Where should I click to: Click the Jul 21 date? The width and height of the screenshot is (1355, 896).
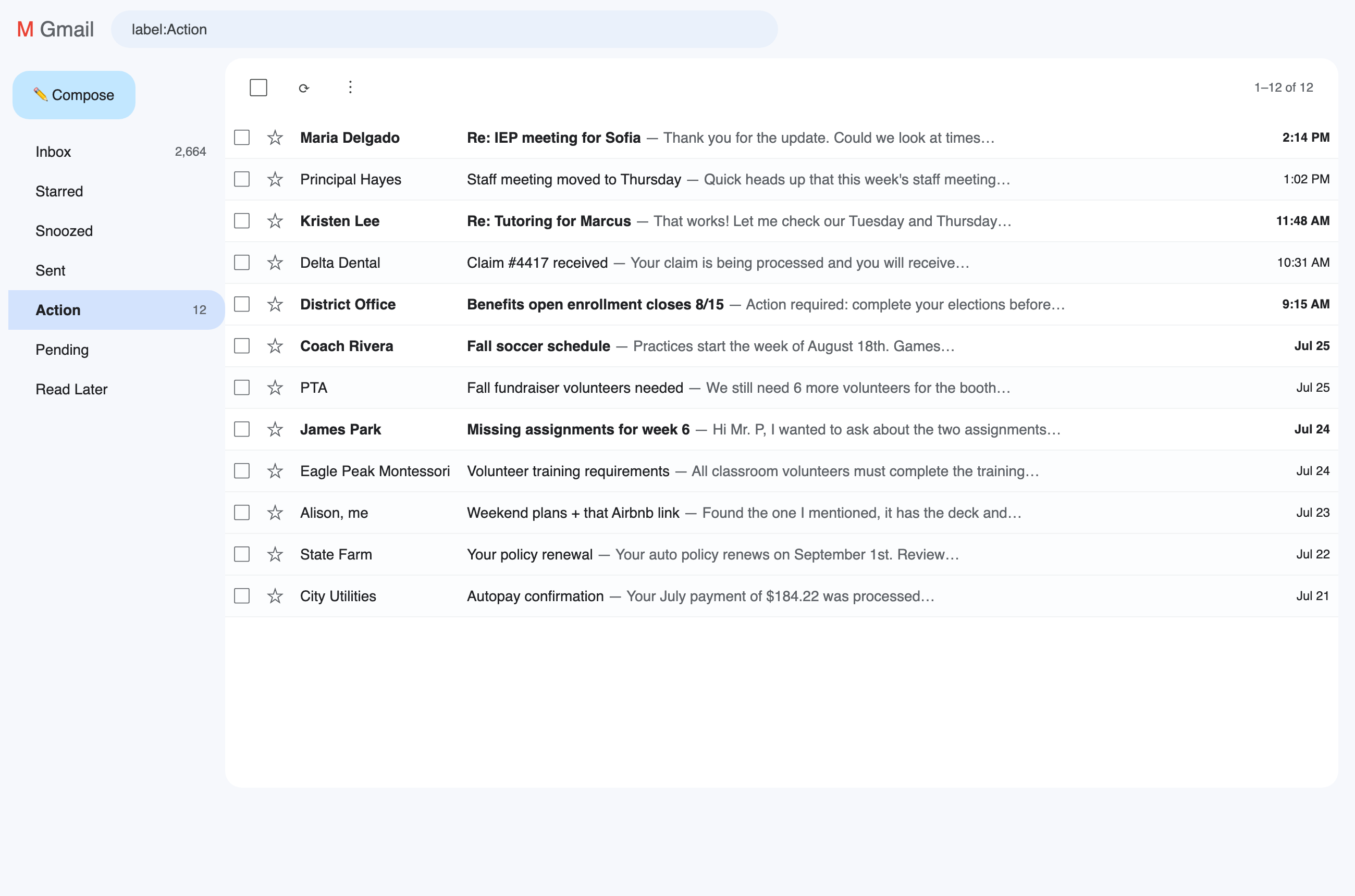(1313, 596)
